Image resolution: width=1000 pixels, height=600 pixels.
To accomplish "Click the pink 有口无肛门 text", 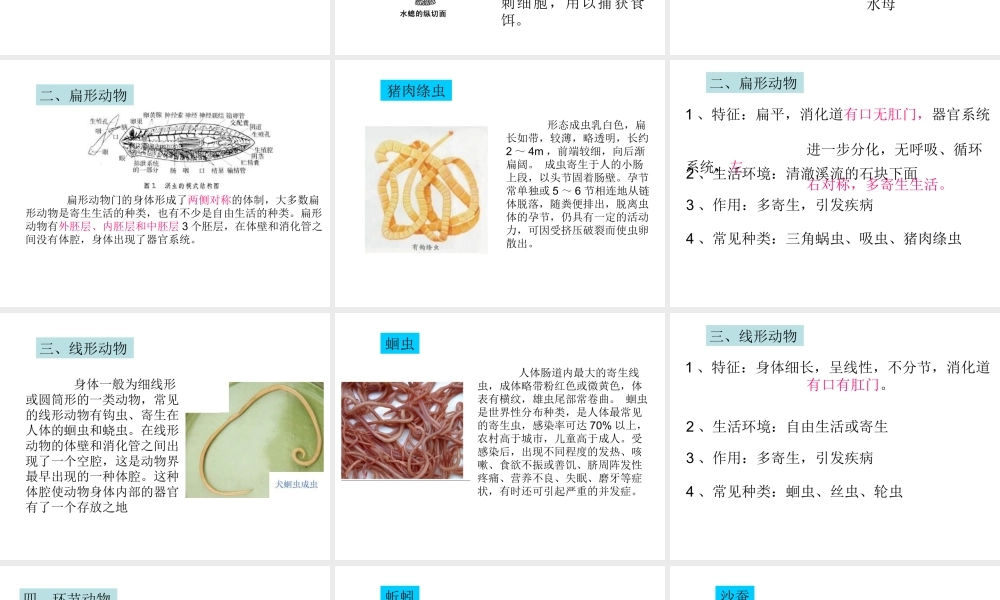I will tap(884, 114).
